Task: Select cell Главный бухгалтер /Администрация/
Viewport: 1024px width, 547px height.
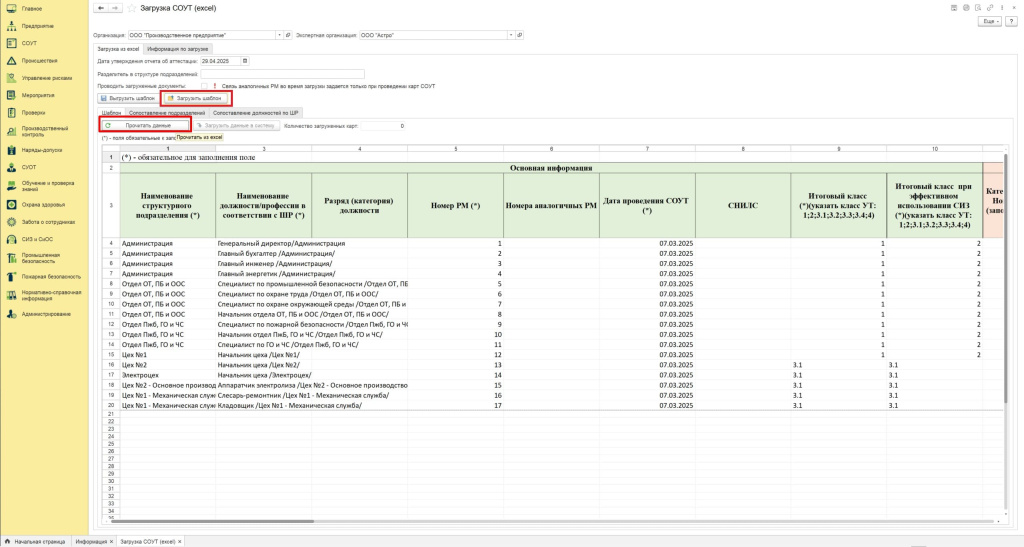Action: 264,253
